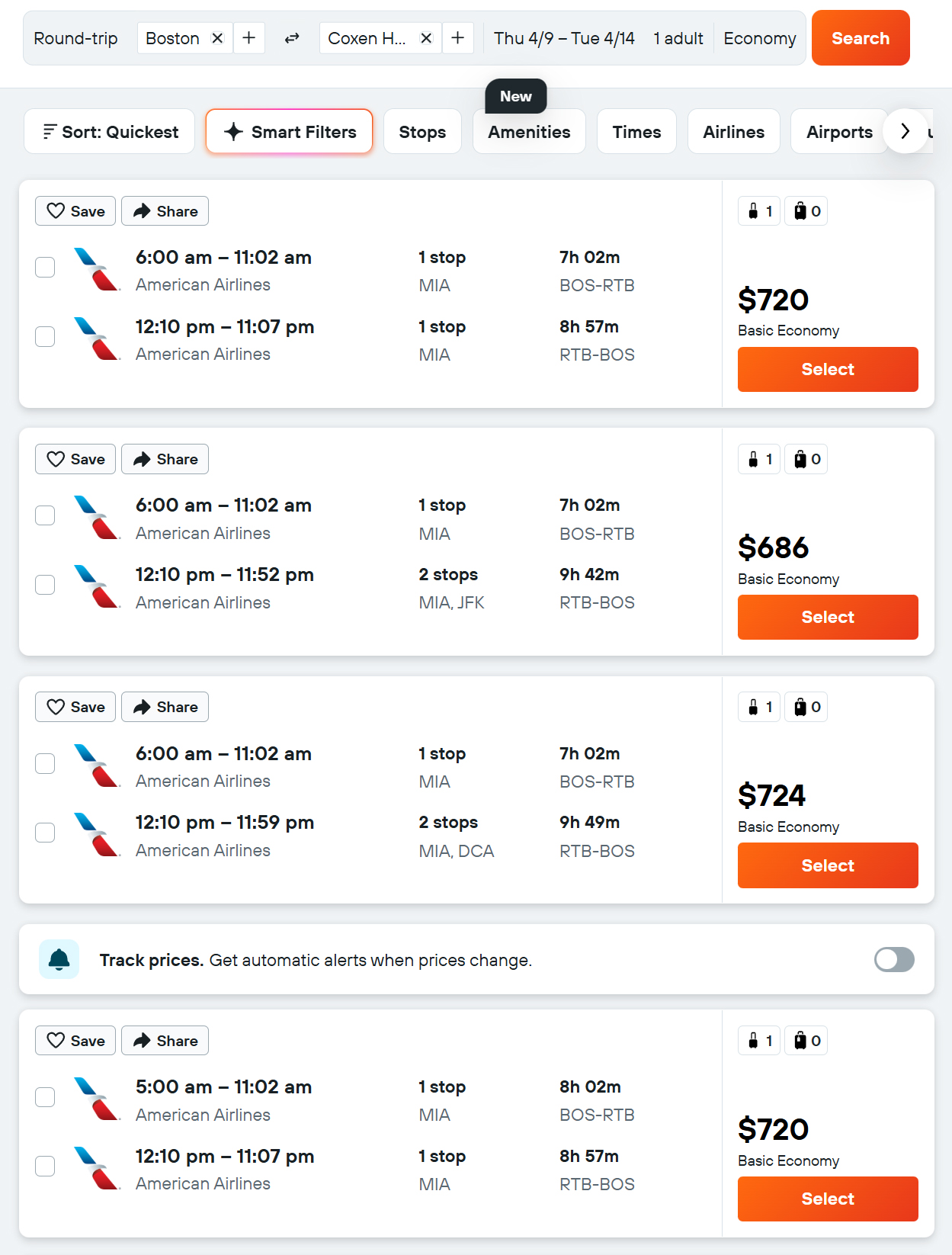The width and height of the screenshot is (952, 1255).
Task: Save the first $720 flight with heart
Action: click(75, 211)
